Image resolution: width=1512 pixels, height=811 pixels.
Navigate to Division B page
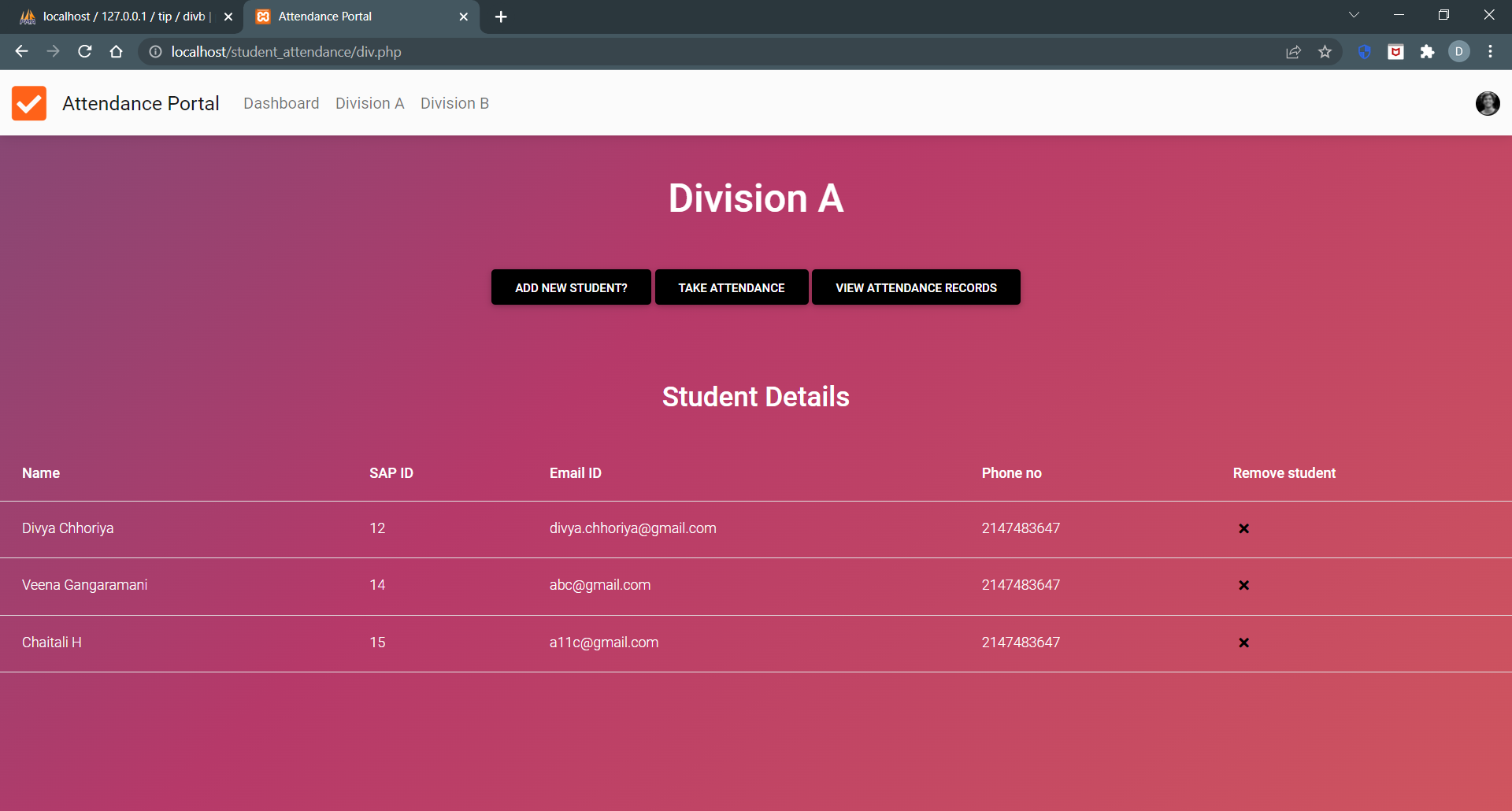click(x=454, y=103)
